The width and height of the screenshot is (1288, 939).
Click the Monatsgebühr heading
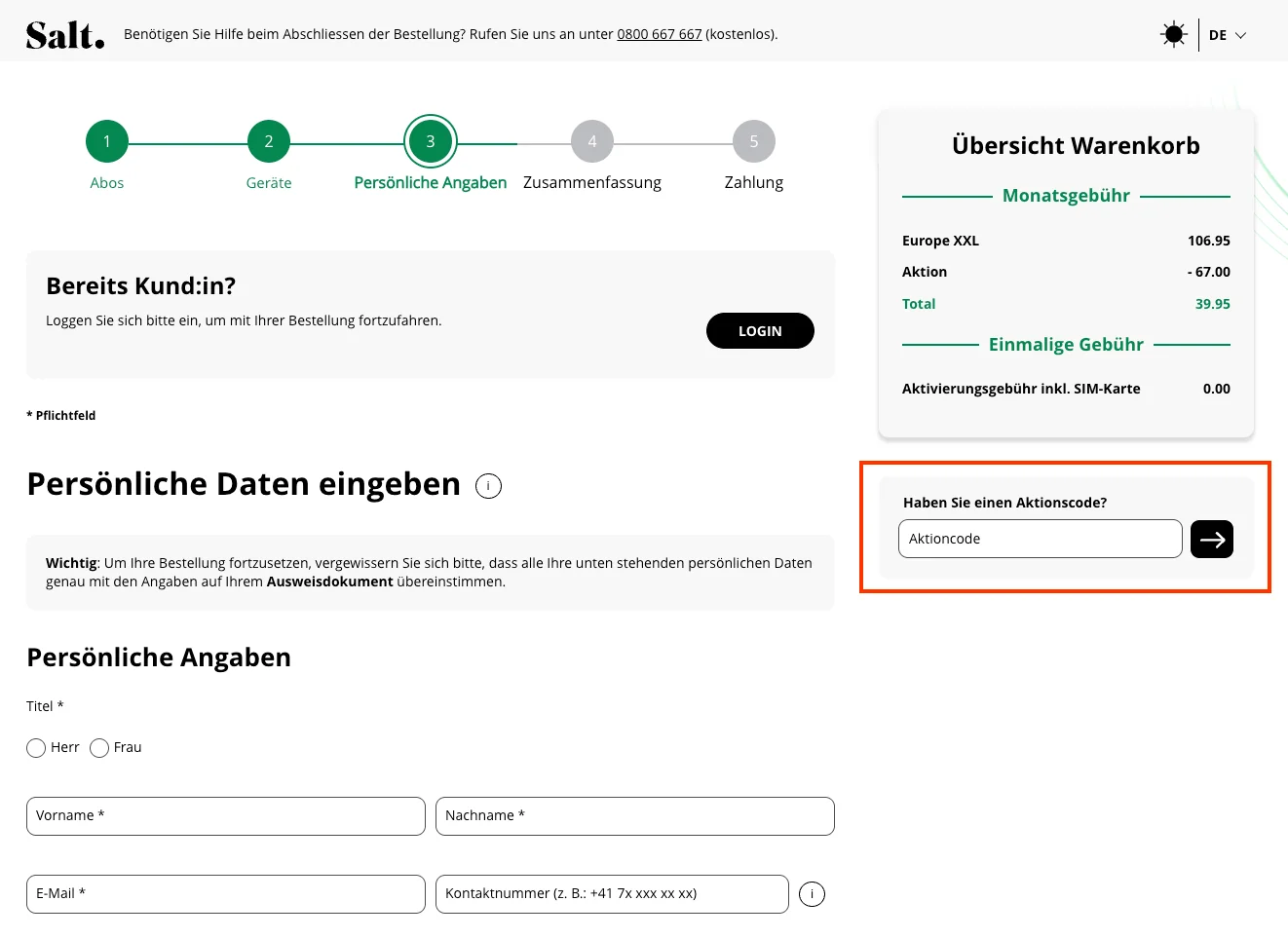1066,196
